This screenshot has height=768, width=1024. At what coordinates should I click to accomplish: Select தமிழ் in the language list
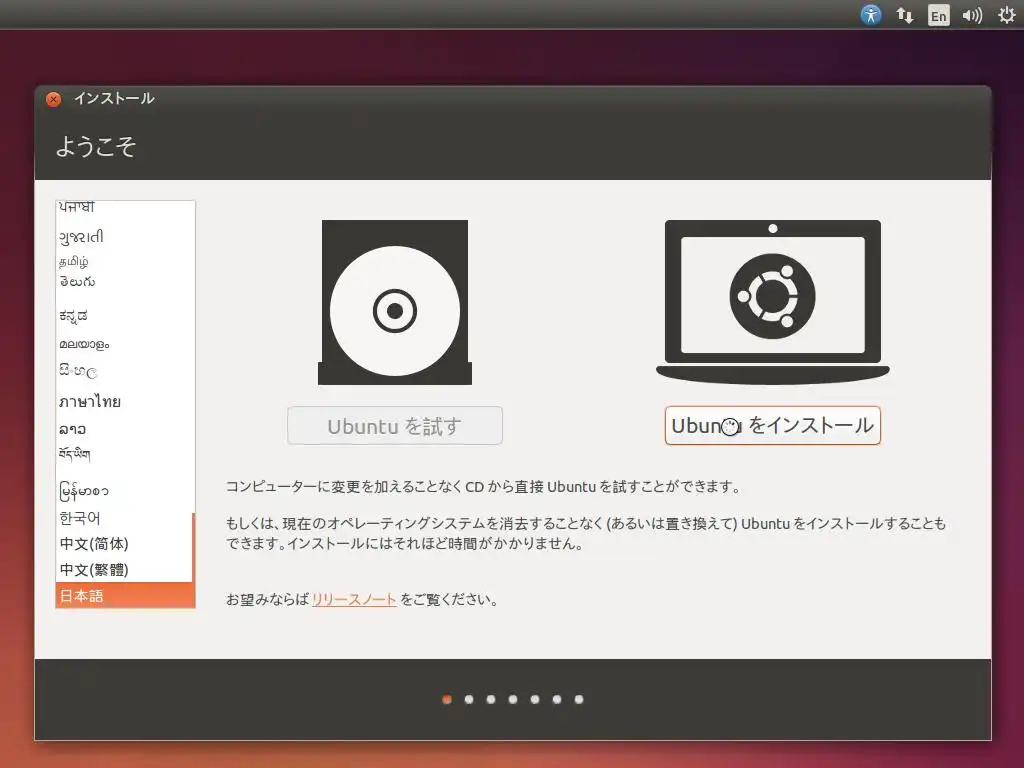[124, 262]
